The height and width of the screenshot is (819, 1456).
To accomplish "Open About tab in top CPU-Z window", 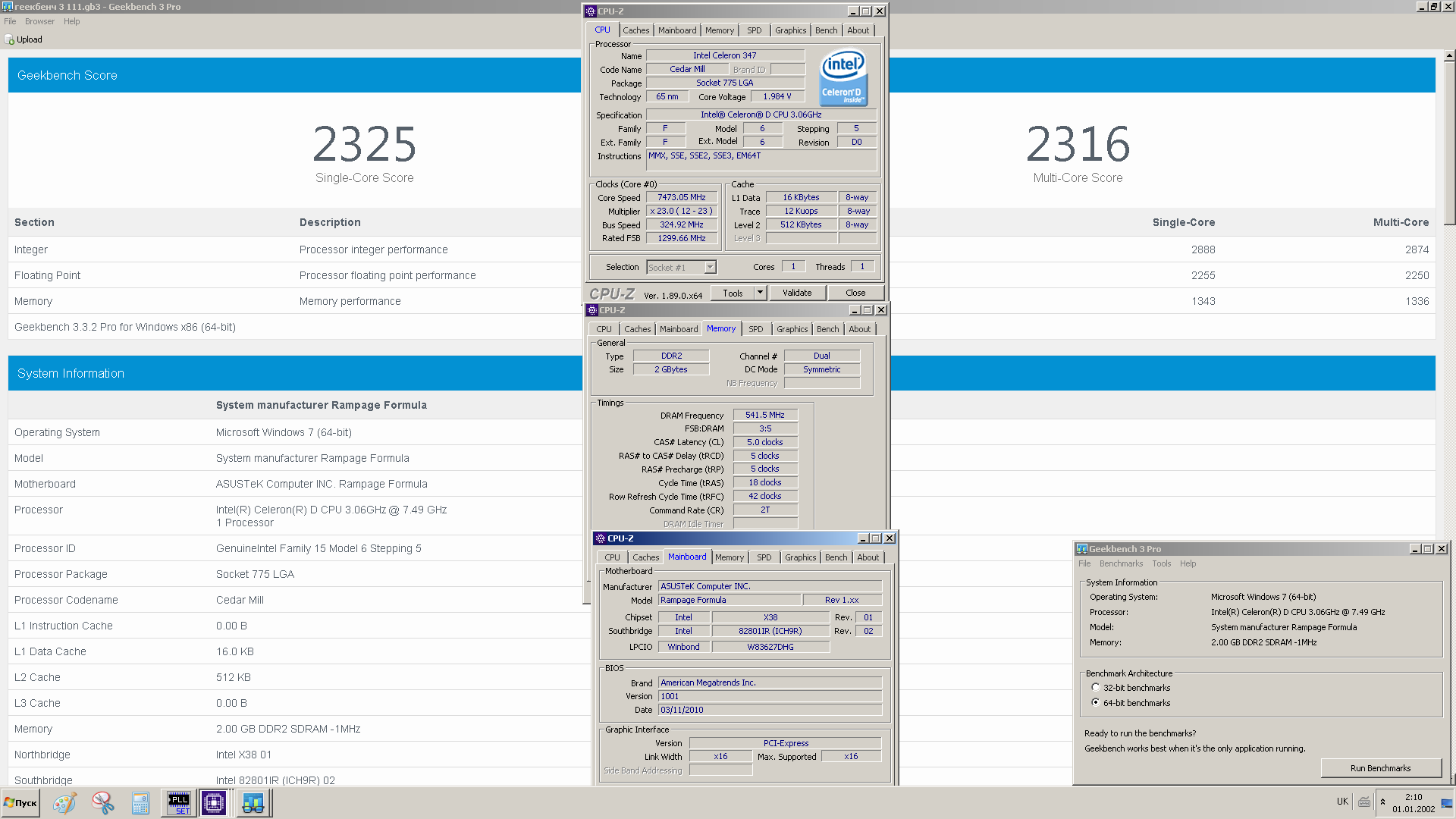I will pyautogui.click(x=858, y=30).
